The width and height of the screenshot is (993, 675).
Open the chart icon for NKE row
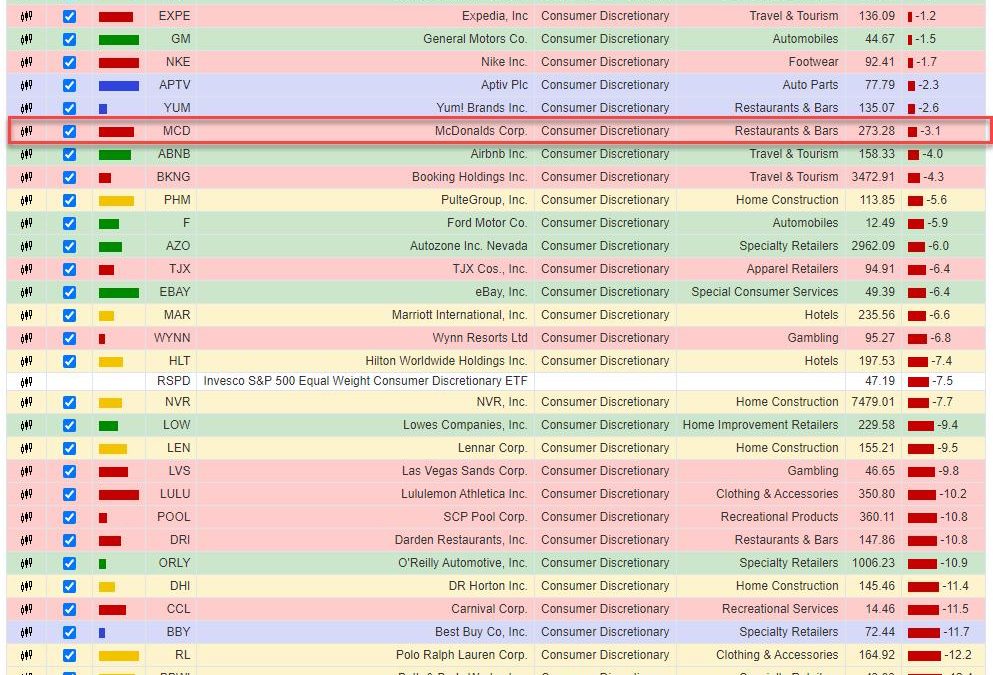(x=26, y=62)
